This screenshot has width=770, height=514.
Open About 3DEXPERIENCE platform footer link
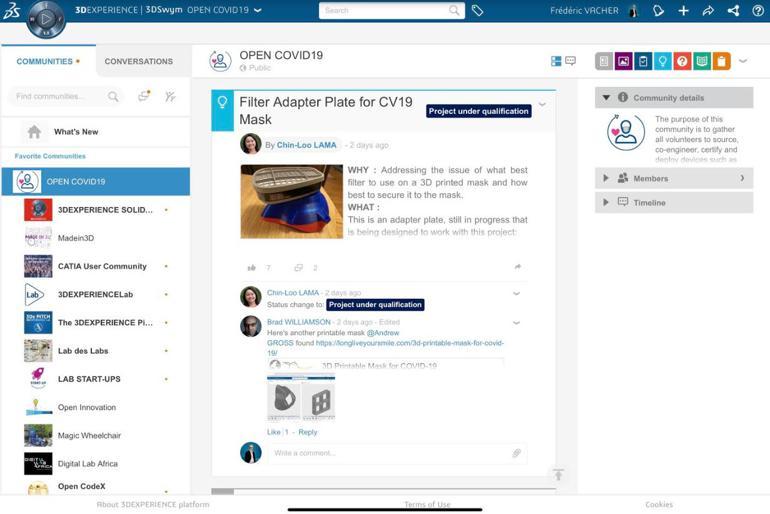(153, 504)
